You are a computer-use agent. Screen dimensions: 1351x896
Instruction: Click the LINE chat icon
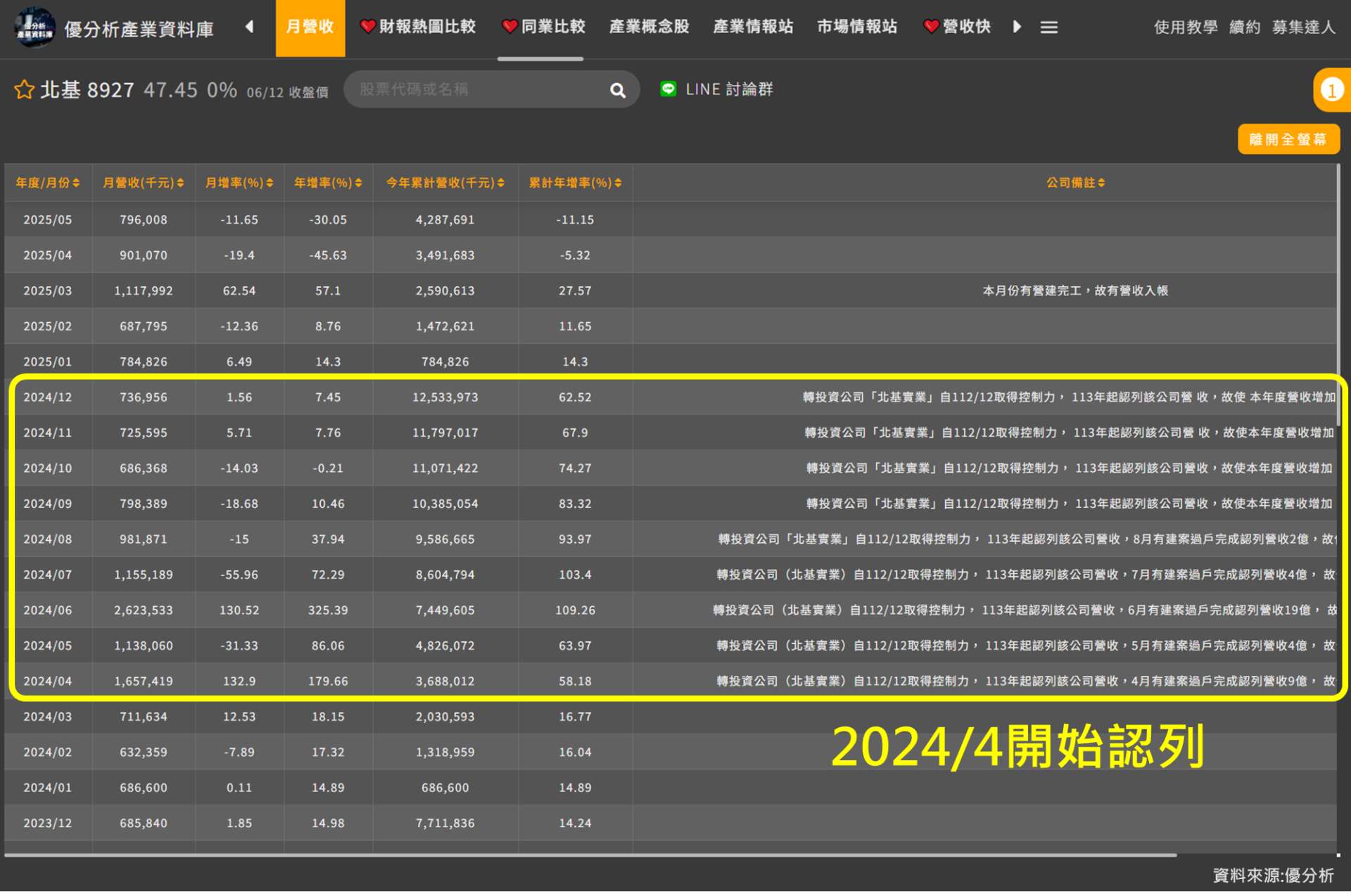pos(668,89)
